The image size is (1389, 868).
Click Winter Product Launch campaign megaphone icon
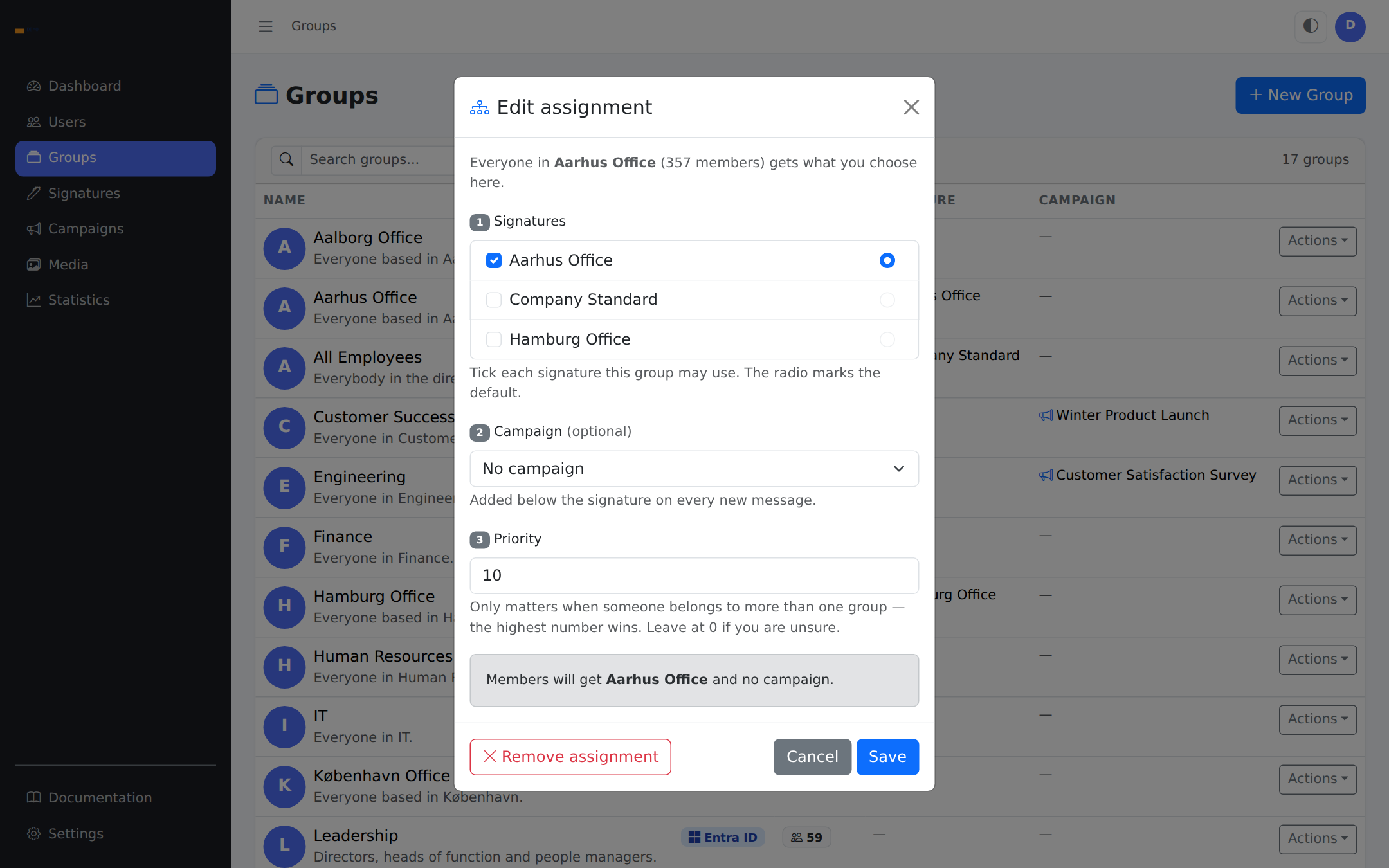(x=1046, y=415)
